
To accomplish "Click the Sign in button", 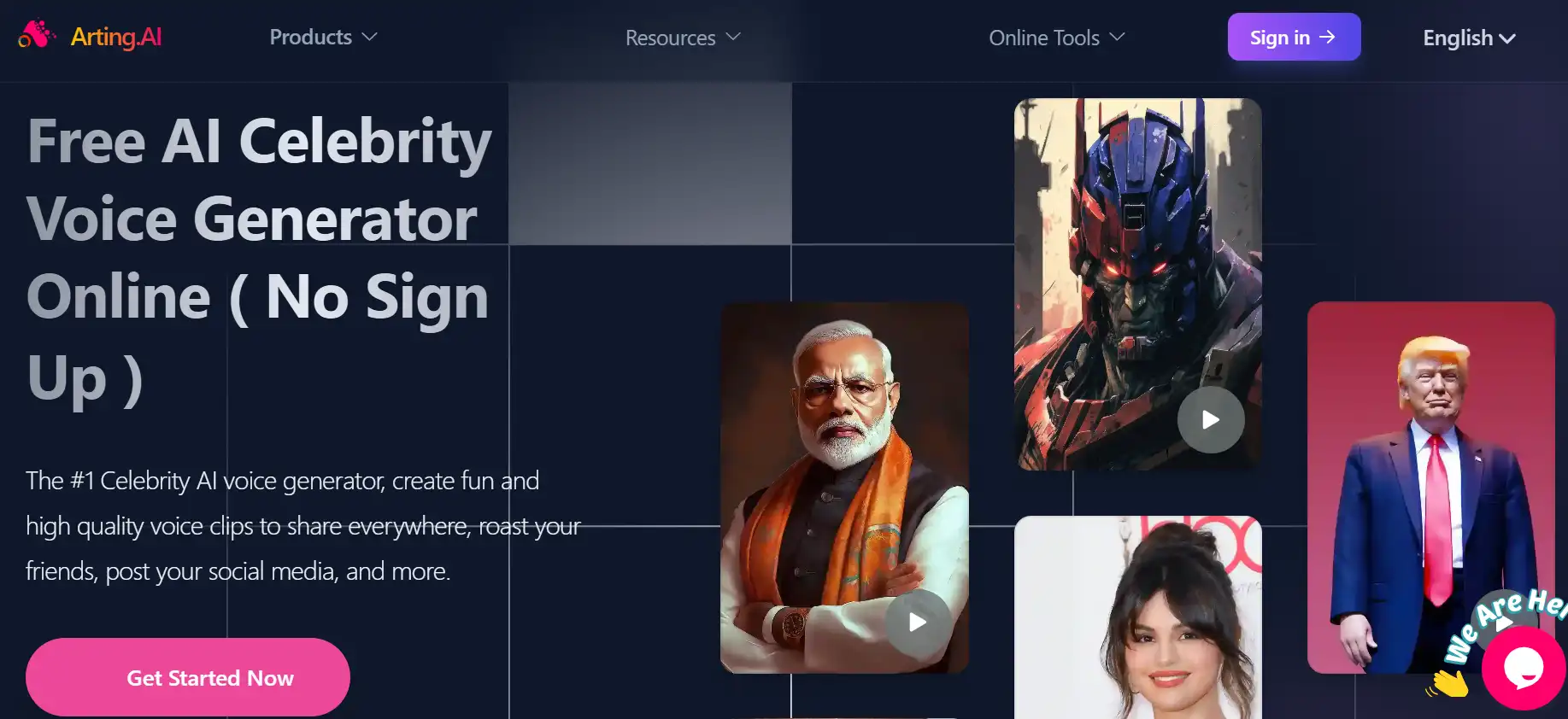I will pyautogui.click(x=1294, y=37).
